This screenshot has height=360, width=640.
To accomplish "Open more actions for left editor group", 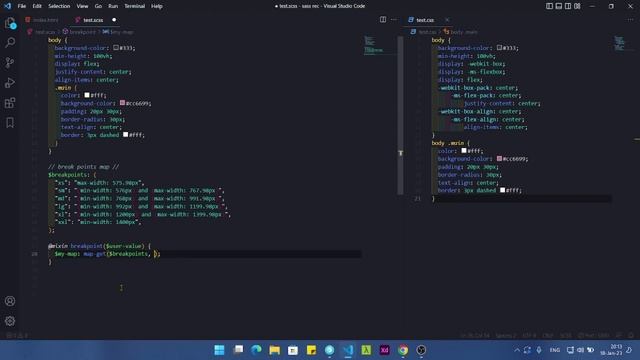I will coord(393,20).
